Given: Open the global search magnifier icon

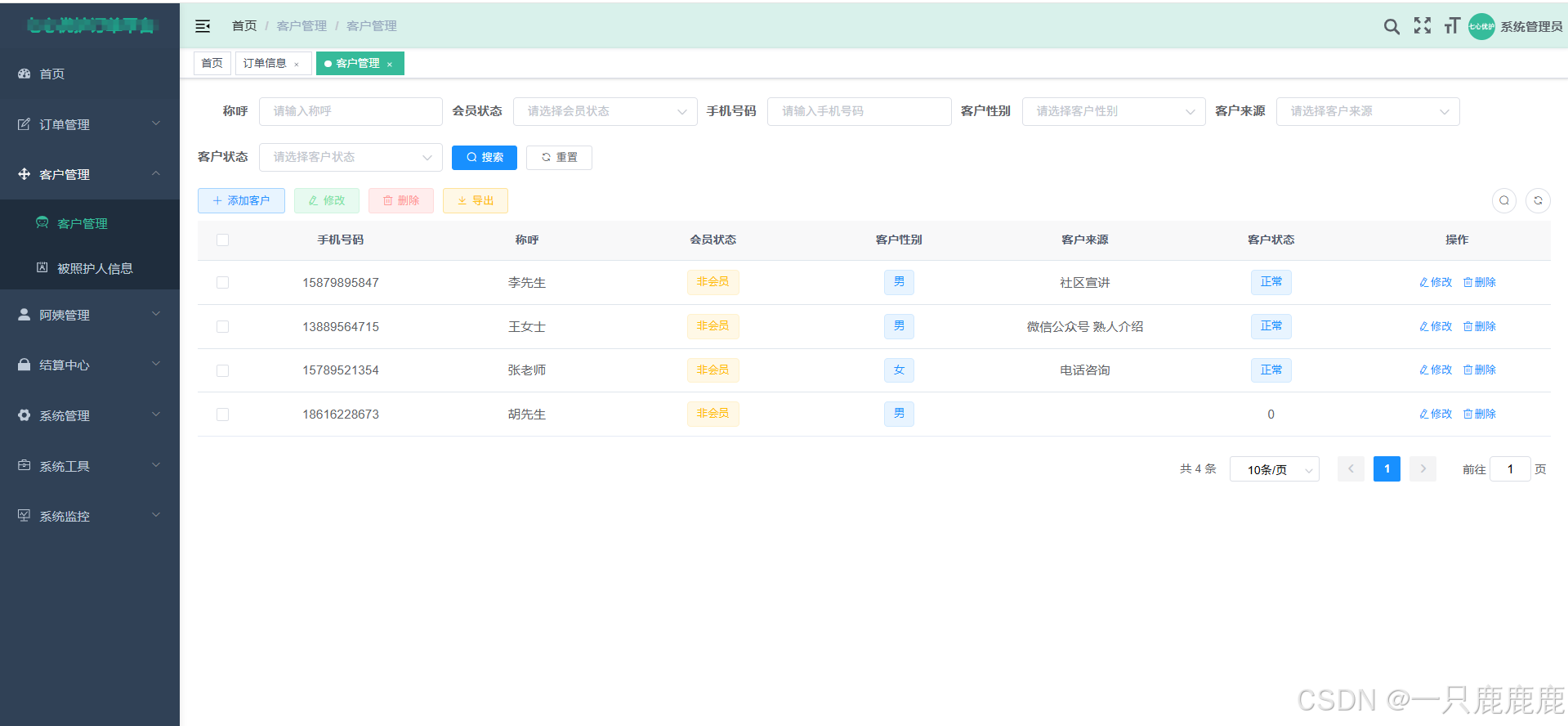Looking at the screenshot, I should tap(1392, 26).
